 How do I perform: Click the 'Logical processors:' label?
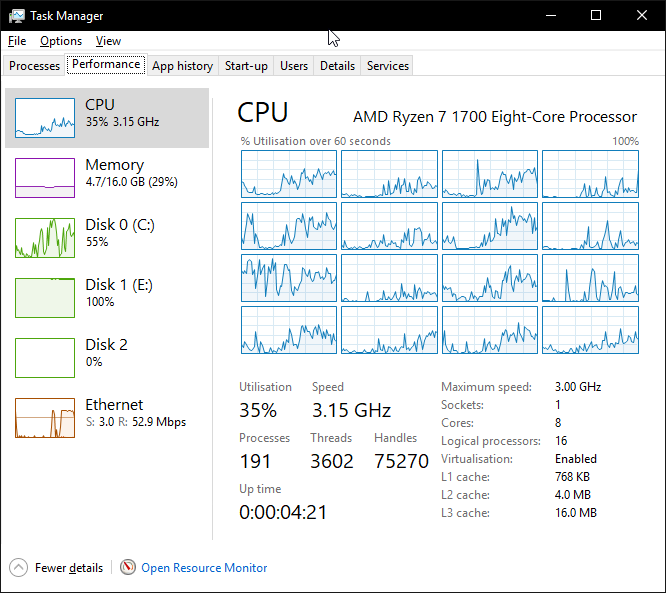click(x=491, y=441)
